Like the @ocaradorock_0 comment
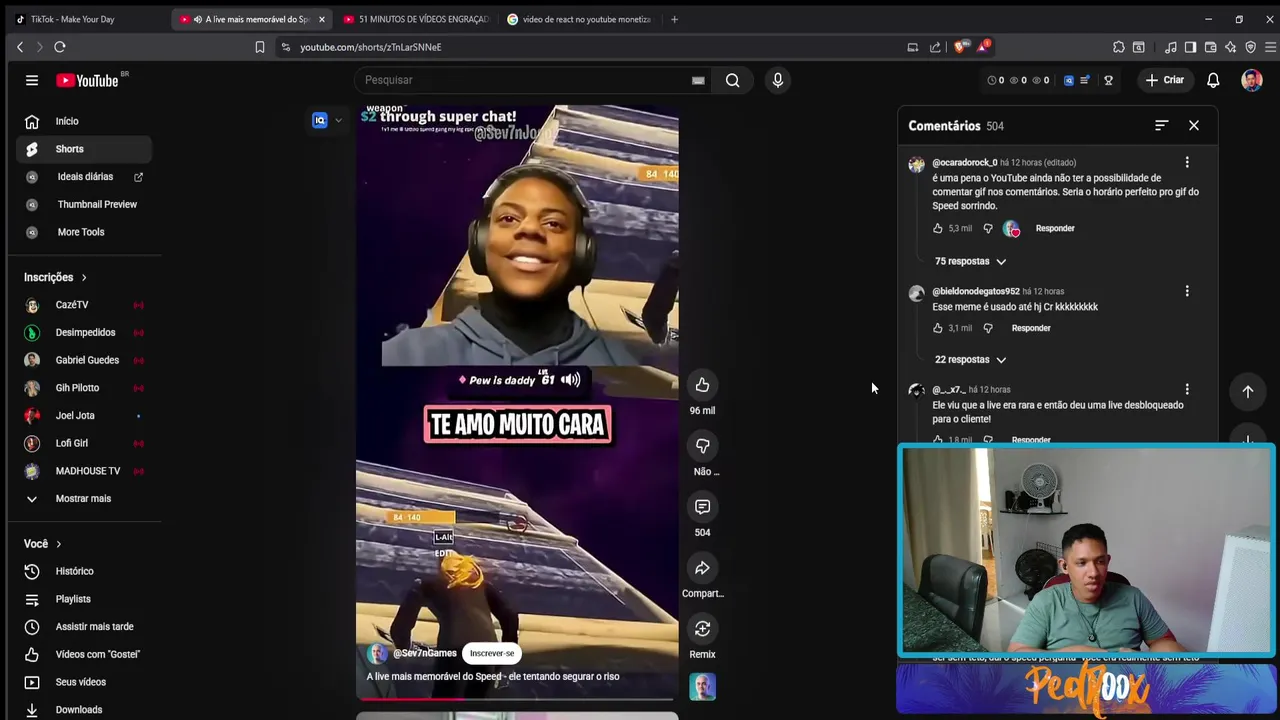 point(938,228)
